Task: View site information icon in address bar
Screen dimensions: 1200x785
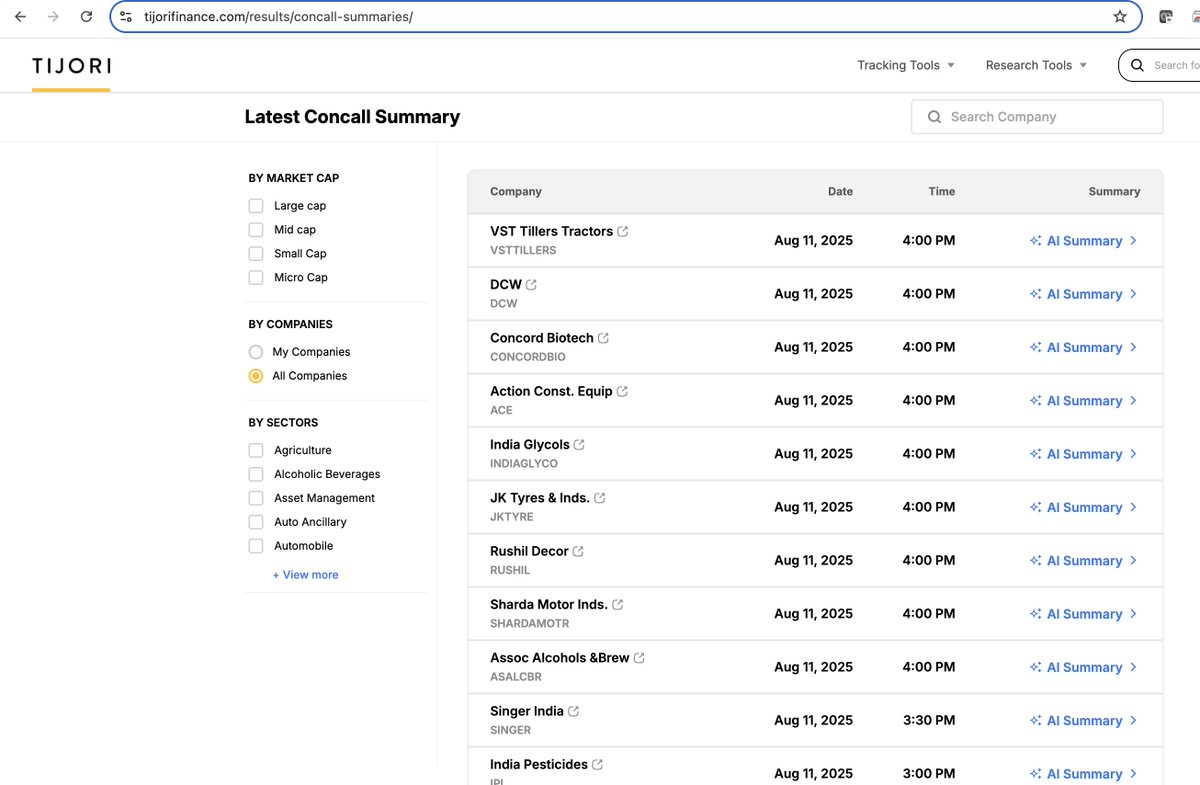Action: pos(126,17)
